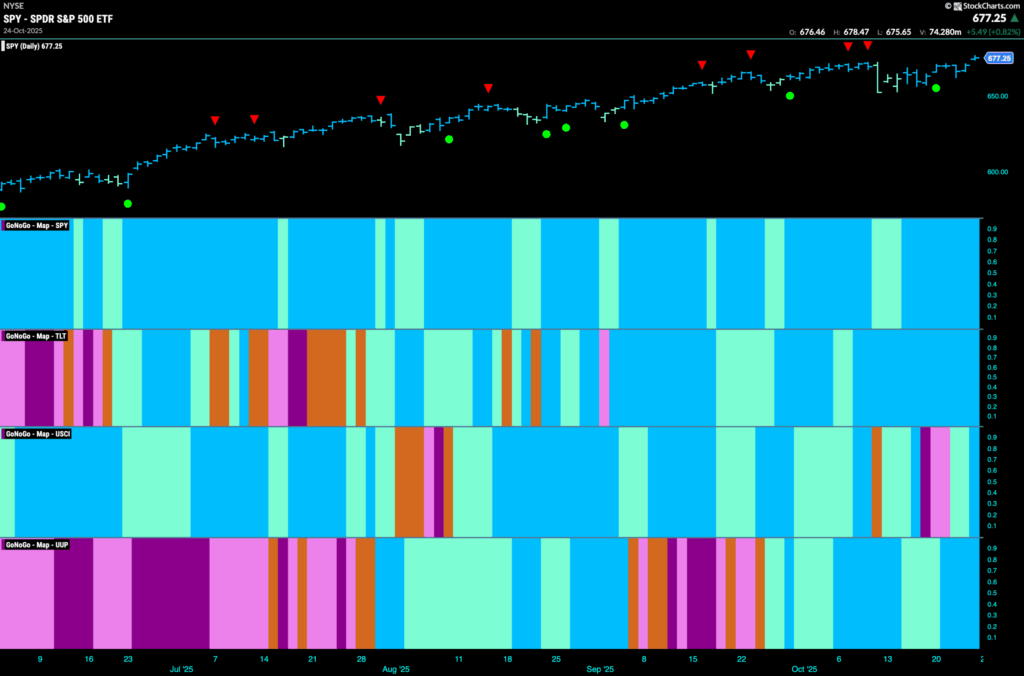The width and height of the screenshot is (1024, 676).
Task: Select the red triangle marker above July 7
Action: point(215,120)
